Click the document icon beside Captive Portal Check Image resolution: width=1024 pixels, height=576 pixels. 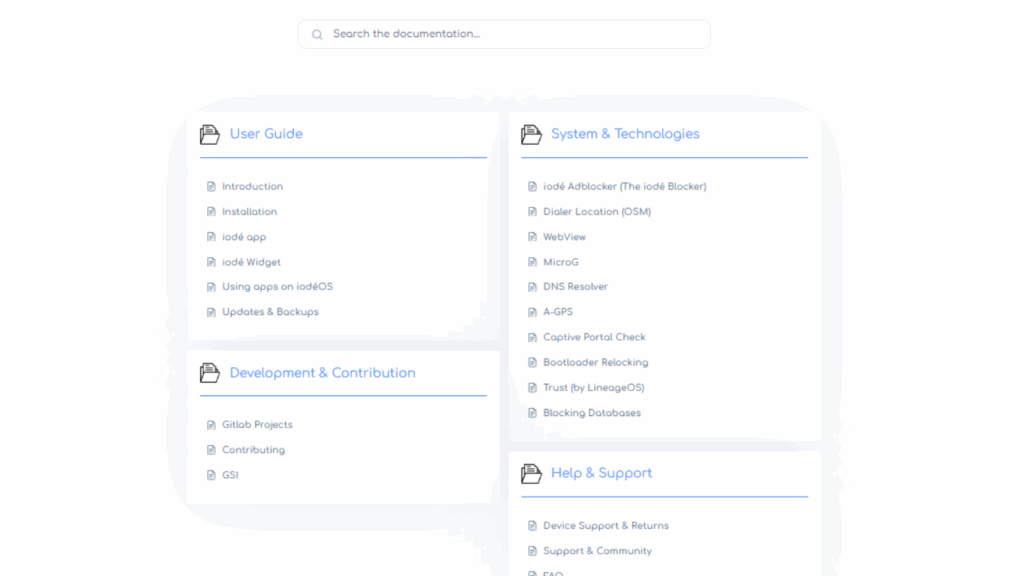[x=532, y=338]
